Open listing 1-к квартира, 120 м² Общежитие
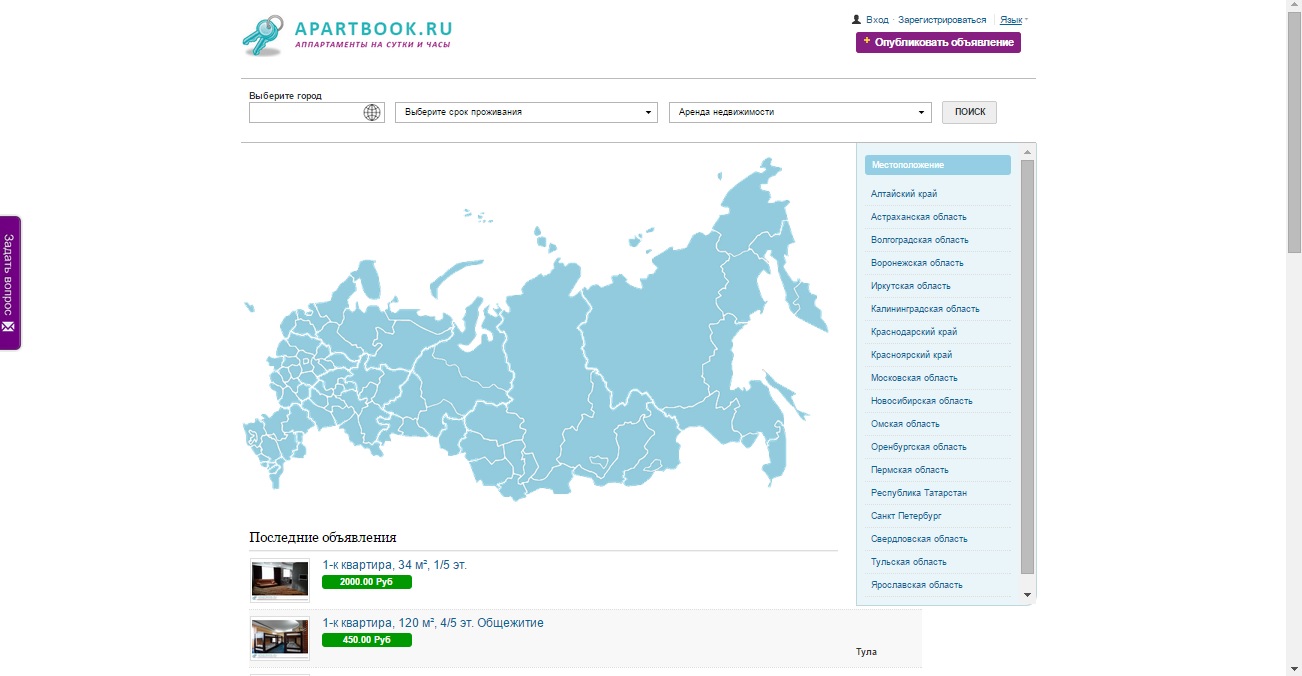Image resolution: width=1302 pixels, height=676 pixels. point(433,623)
